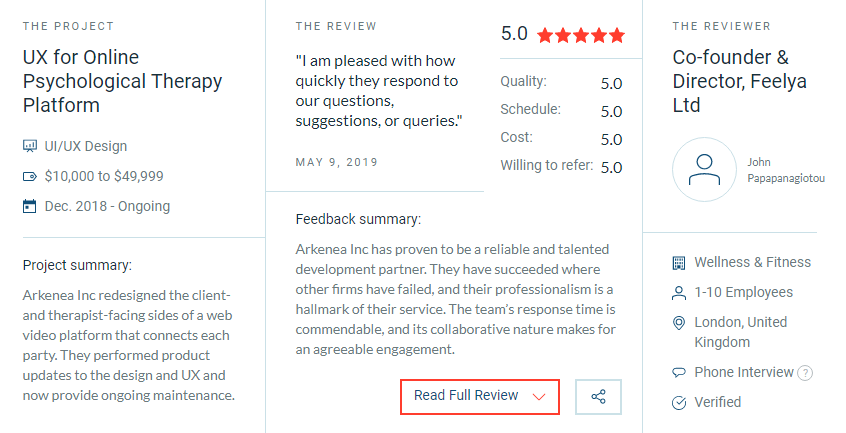The image size is (846, 433).
Task: Click the red chevron on Read Full Review
Action: point(538,397)
